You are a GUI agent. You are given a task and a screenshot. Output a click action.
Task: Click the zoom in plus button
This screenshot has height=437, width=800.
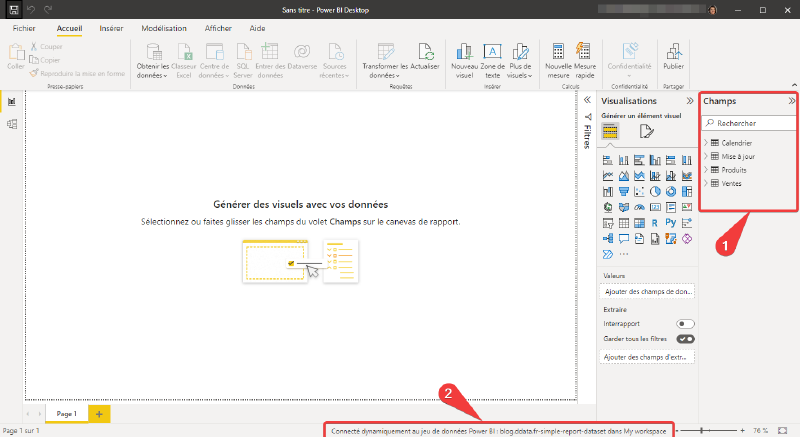tap(742, 431)
